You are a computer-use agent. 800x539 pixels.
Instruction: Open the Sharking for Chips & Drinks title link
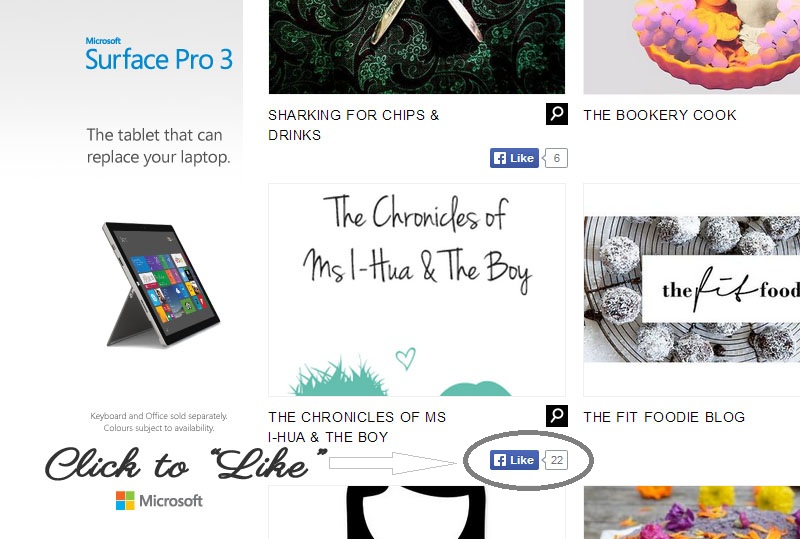tap(354, 125)
